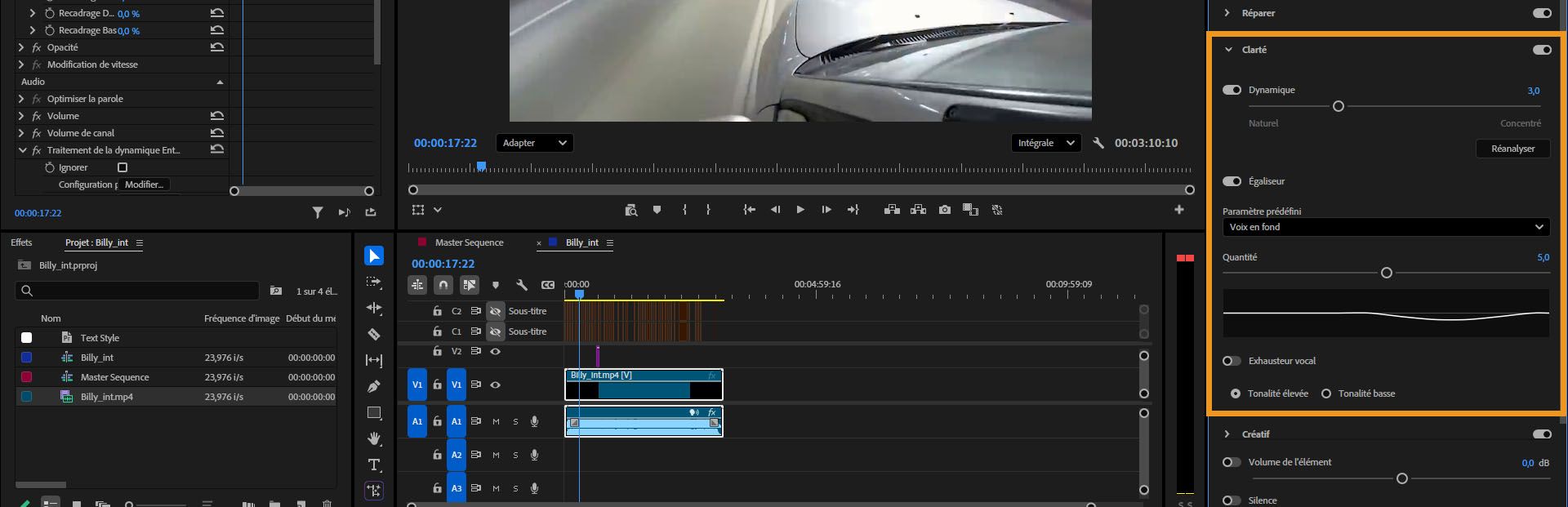
Task: Select the Razor tool
Action: tap(374, 334)
